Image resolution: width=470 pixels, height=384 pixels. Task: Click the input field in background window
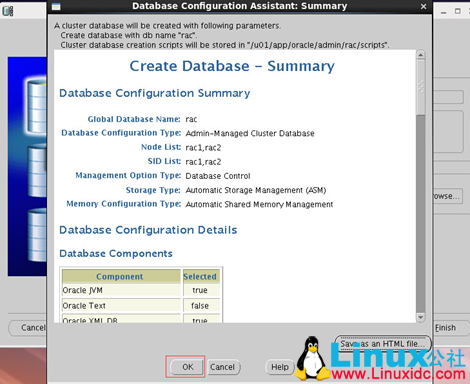(x=448, y=97)
